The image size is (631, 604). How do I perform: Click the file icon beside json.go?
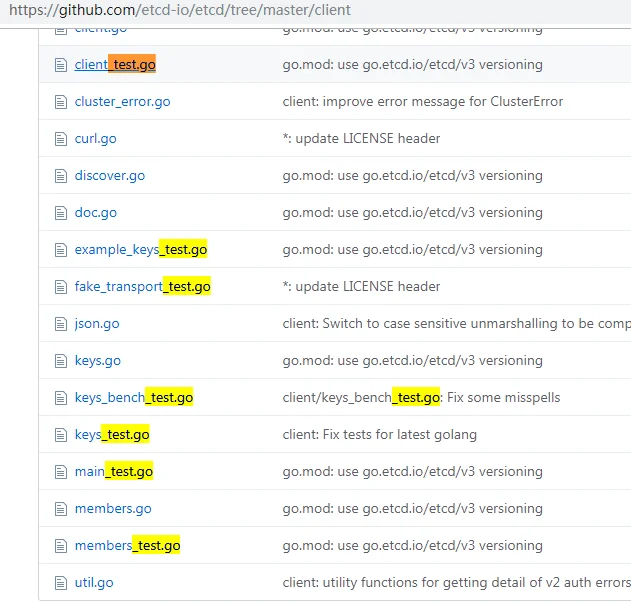click(59, 324)
